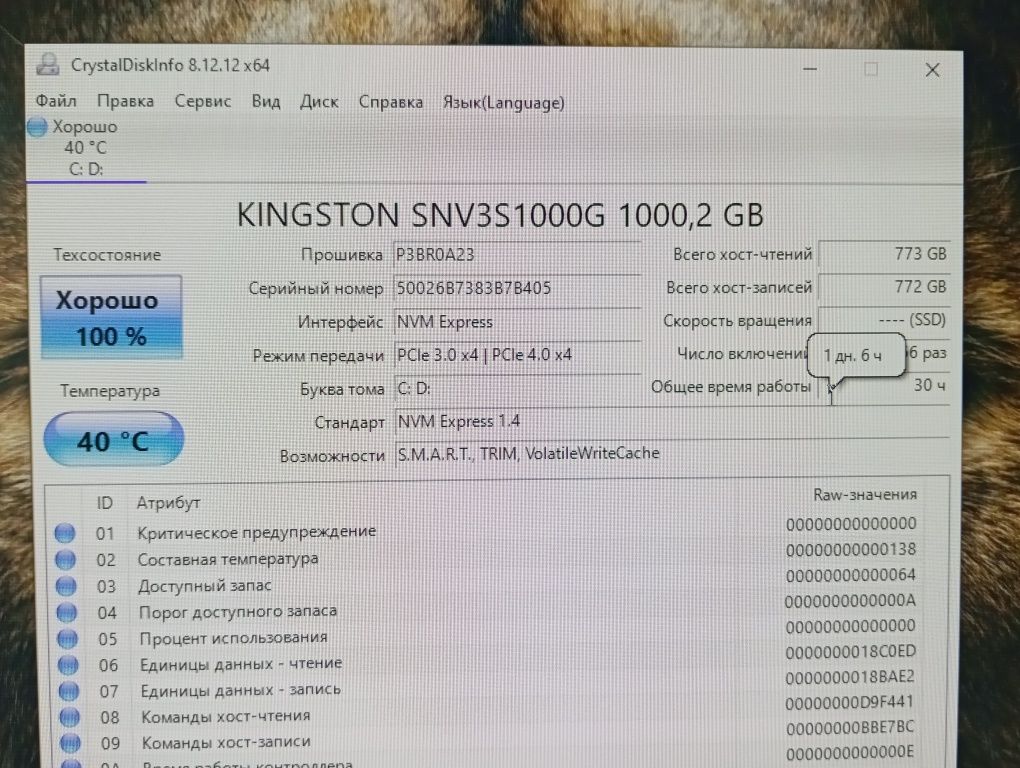
Task: Click raw value 0000000000138
Action: (851, 550)
